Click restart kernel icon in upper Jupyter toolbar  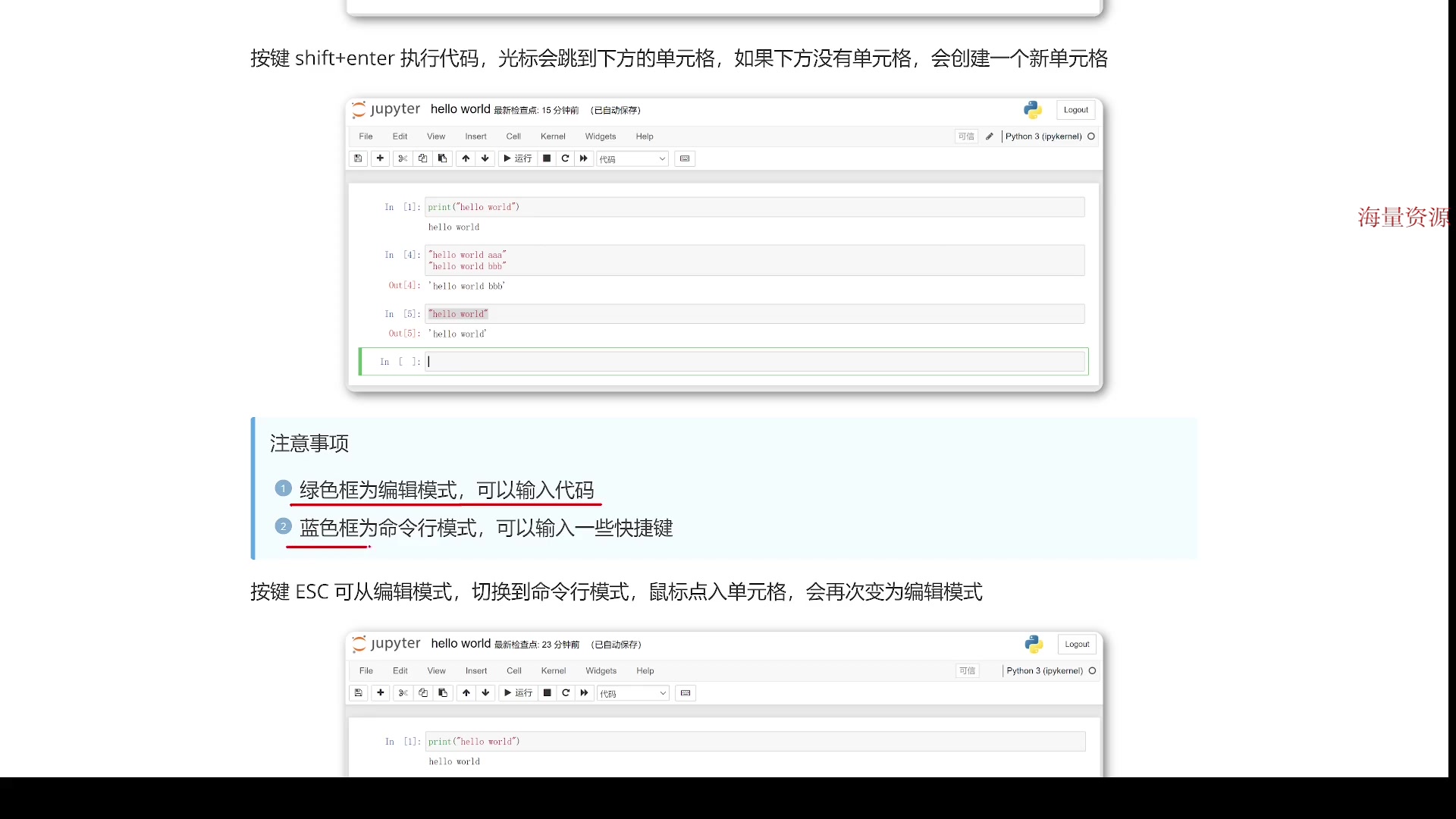tap(565, 158)
